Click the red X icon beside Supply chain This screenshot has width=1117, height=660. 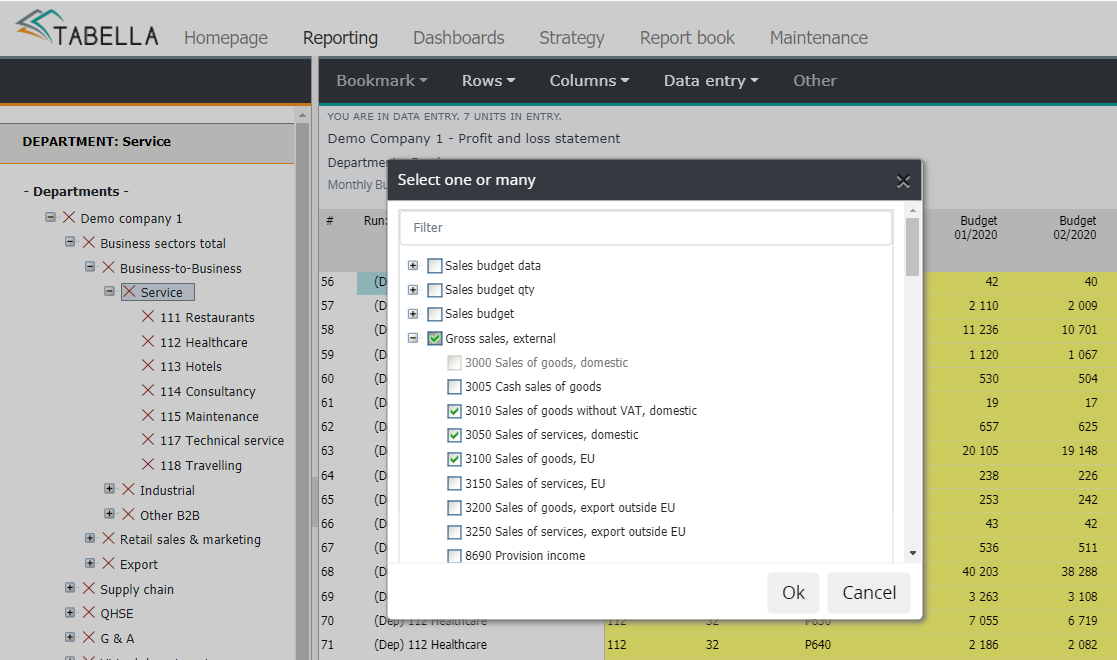pos(89,589)
